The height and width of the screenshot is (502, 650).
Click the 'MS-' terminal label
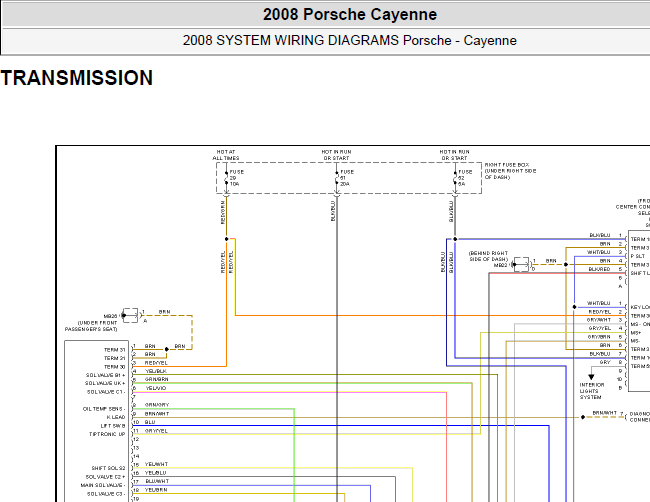tap(635, 341)
